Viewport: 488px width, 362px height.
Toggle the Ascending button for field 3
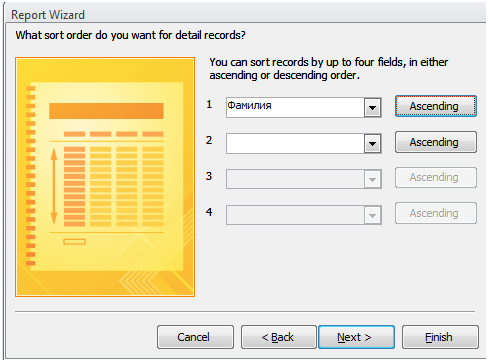(436, 177)
